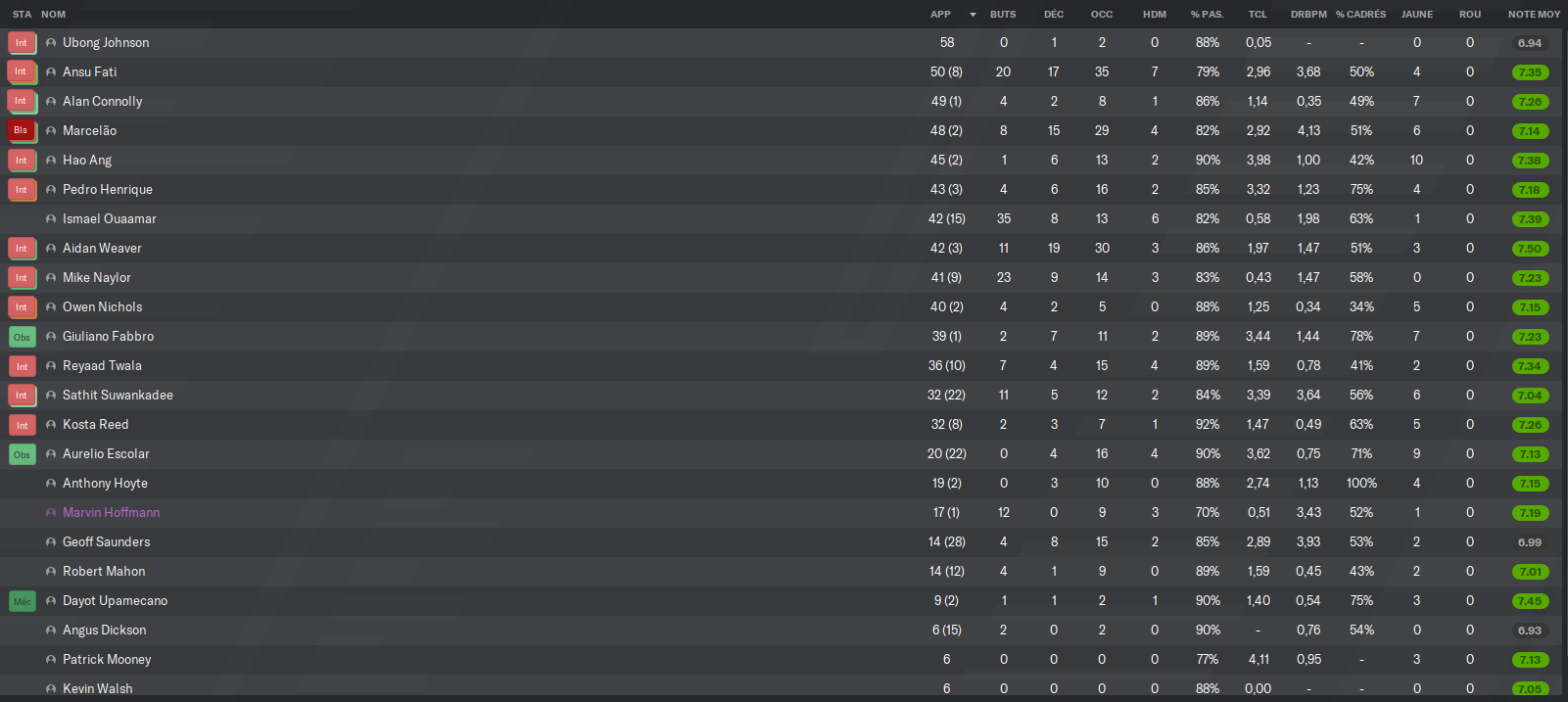The image size is (1568, 702).
Task: Click the Obs badge beside Aurelio Escolar
Action: point(22,454)
